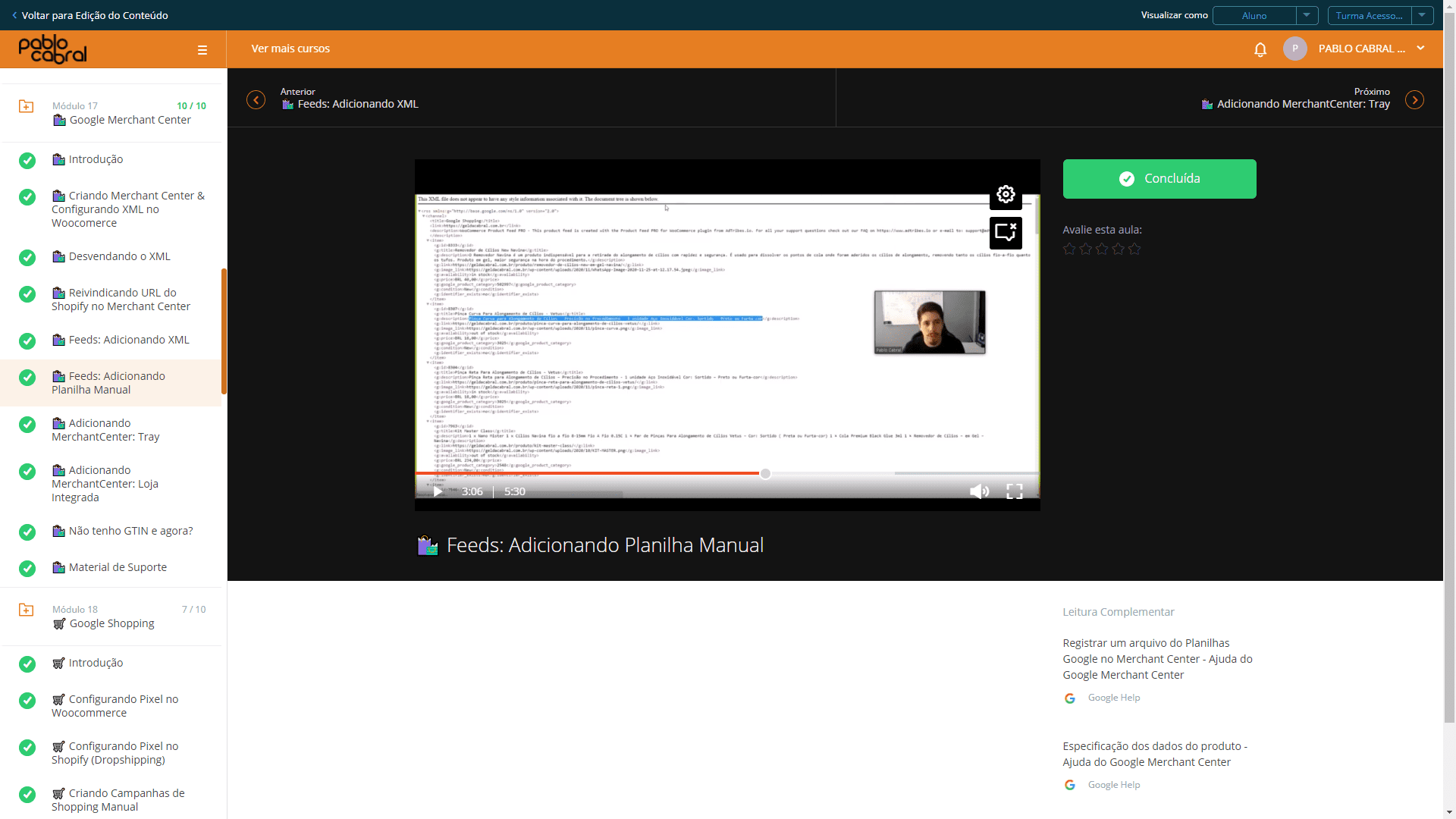Open Ver mais cursos link

(290, 49)
